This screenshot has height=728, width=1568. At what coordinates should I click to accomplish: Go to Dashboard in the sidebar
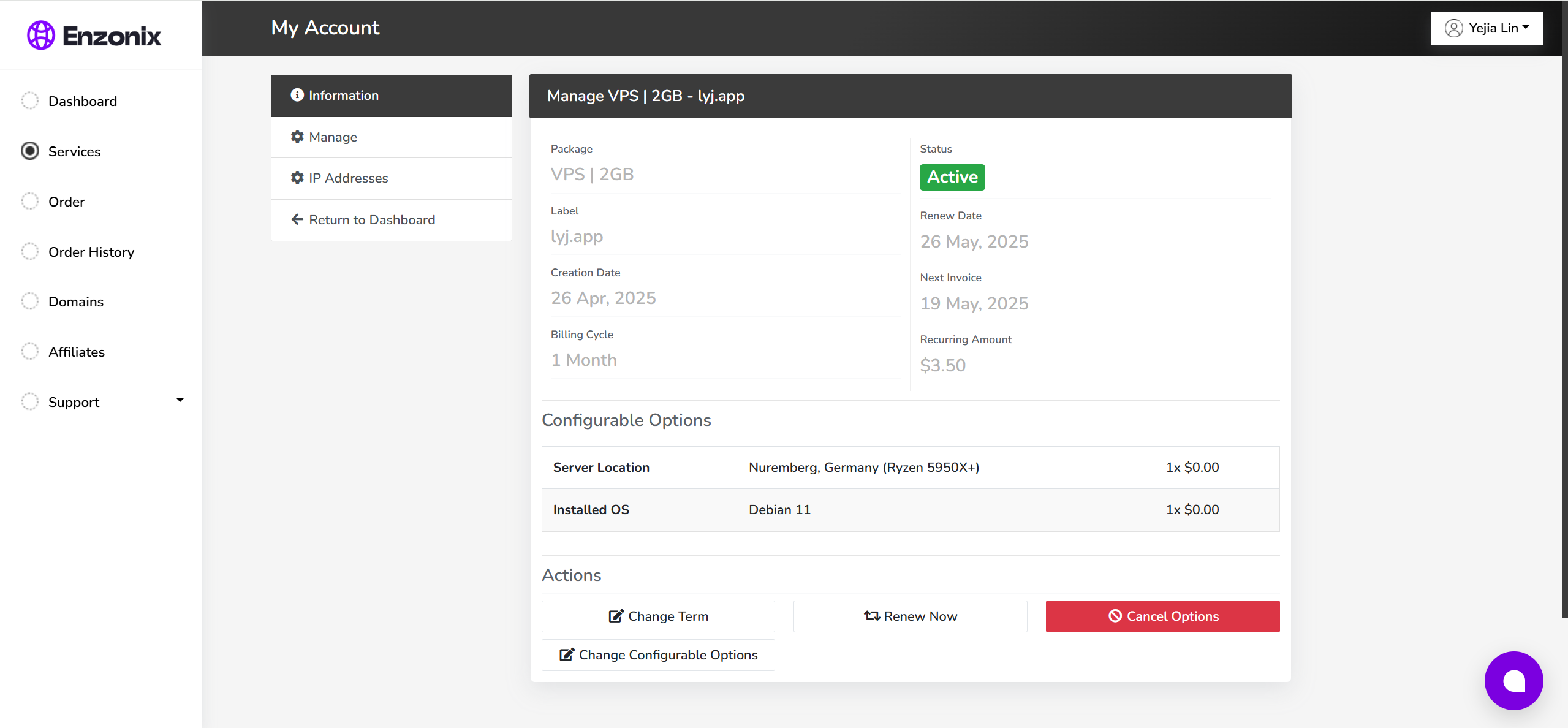(83, 101)
